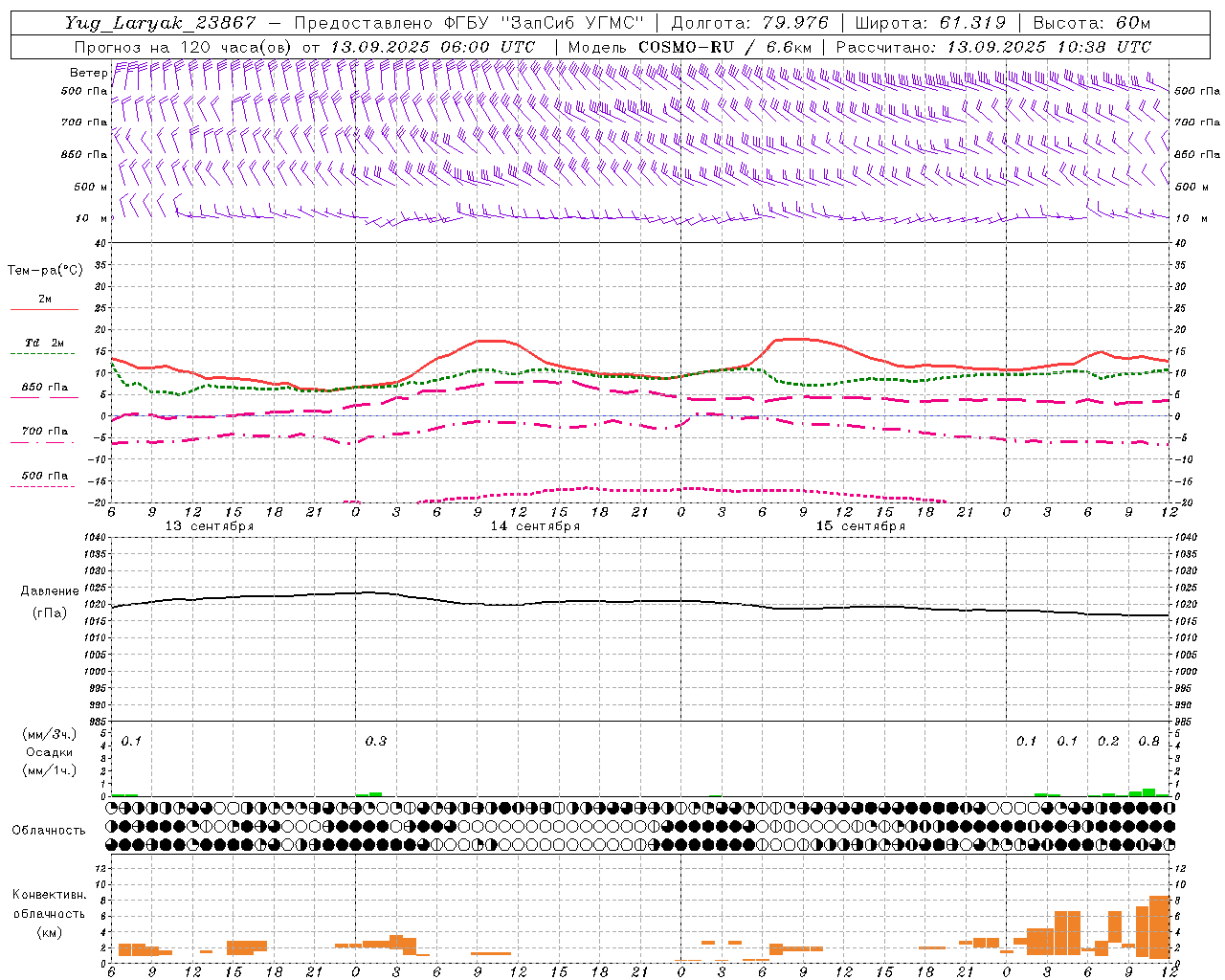Click the latitude value Широта: 61.319
This screenshot has height=980, width=1225.
pos(931,23)
